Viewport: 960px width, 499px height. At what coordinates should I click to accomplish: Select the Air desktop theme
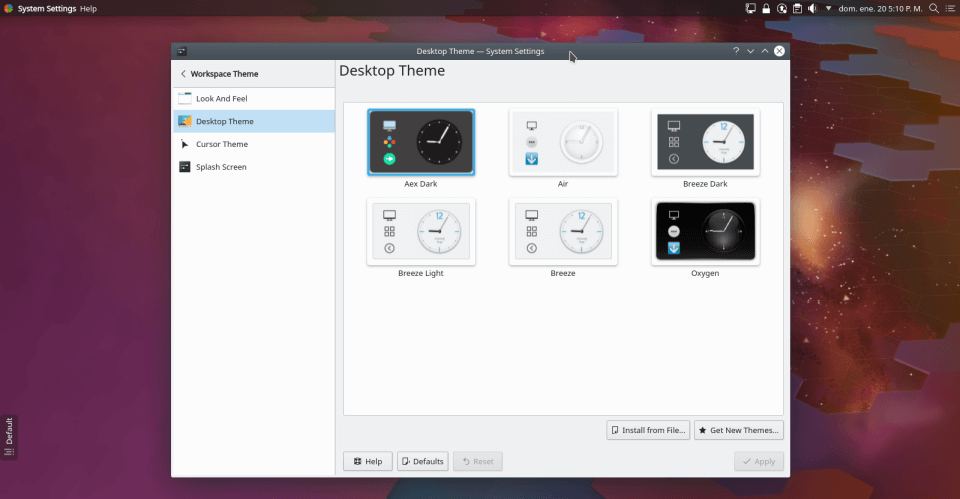pos(563,142)
